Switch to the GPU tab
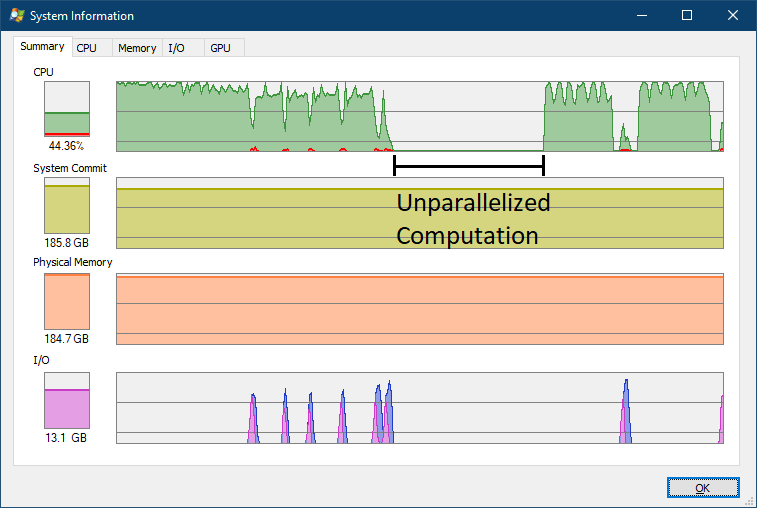The image size is (757, 508). (220, 48)
